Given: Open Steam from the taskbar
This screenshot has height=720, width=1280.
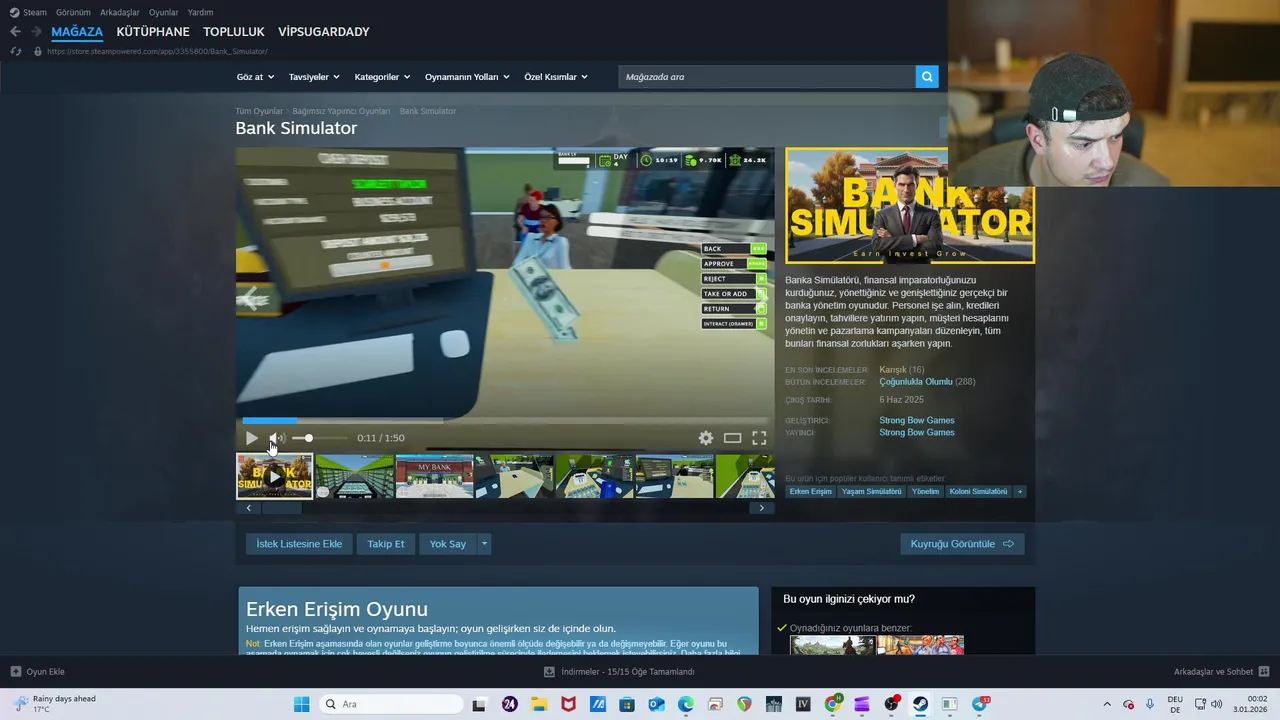Looking at the screenshot, I should coord(921,704).
